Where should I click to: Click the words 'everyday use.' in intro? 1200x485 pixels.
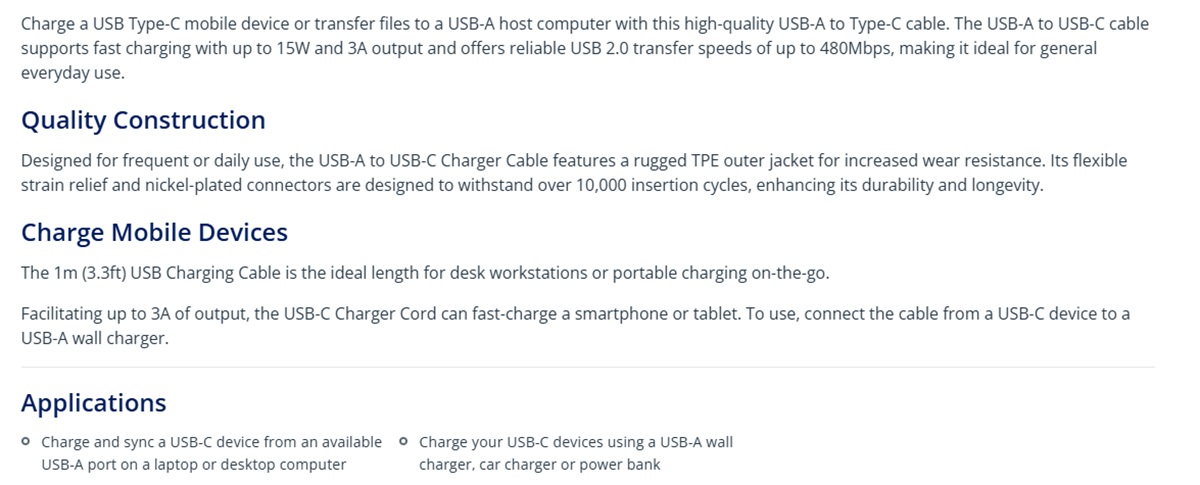point(73,73)
